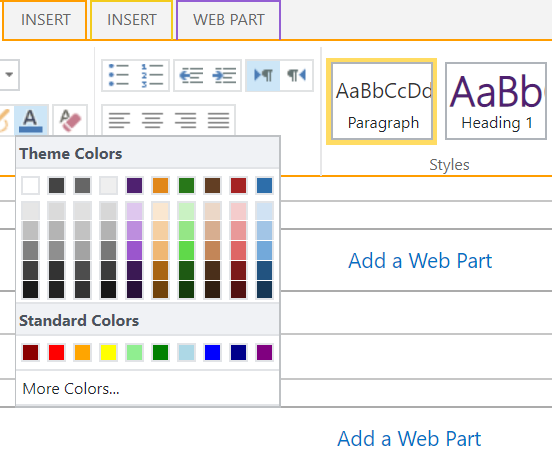
Task: Choose standard color yellow
Action: 108,352
